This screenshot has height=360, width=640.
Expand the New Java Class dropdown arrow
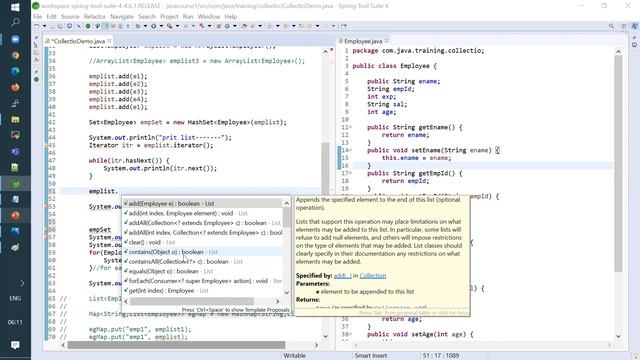tap(235, 26)
